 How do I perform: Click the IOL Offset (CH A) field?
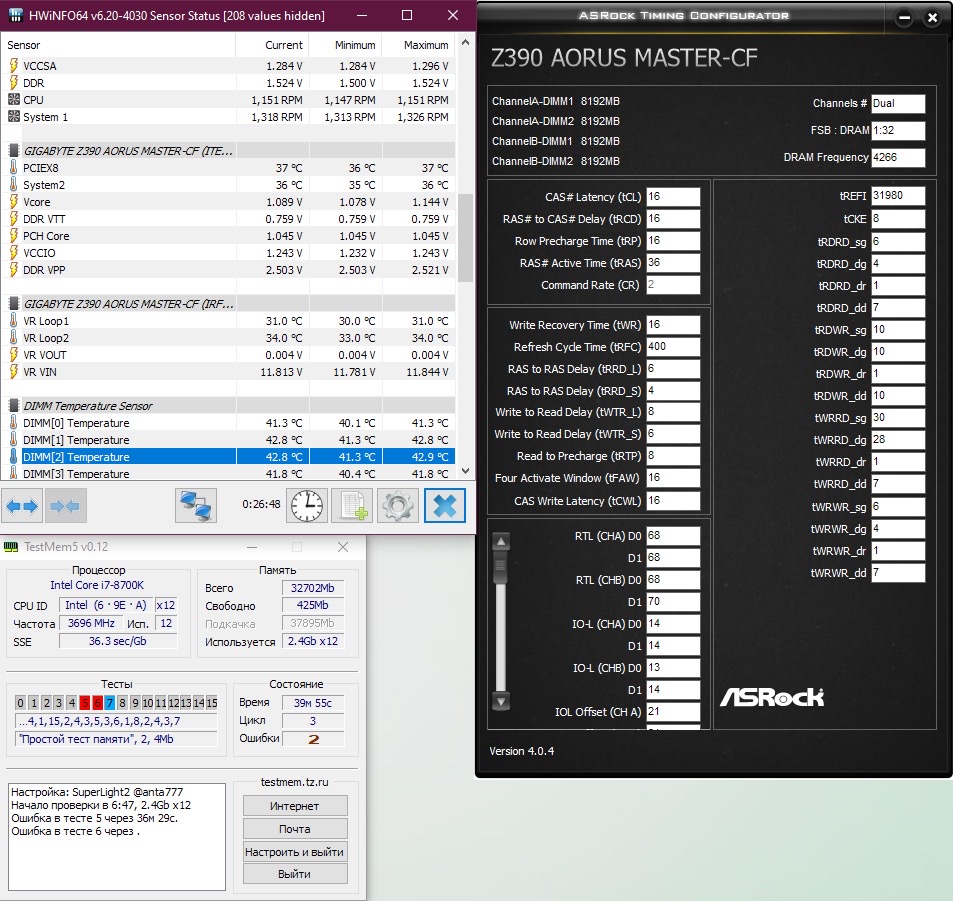tap(673, 712)
